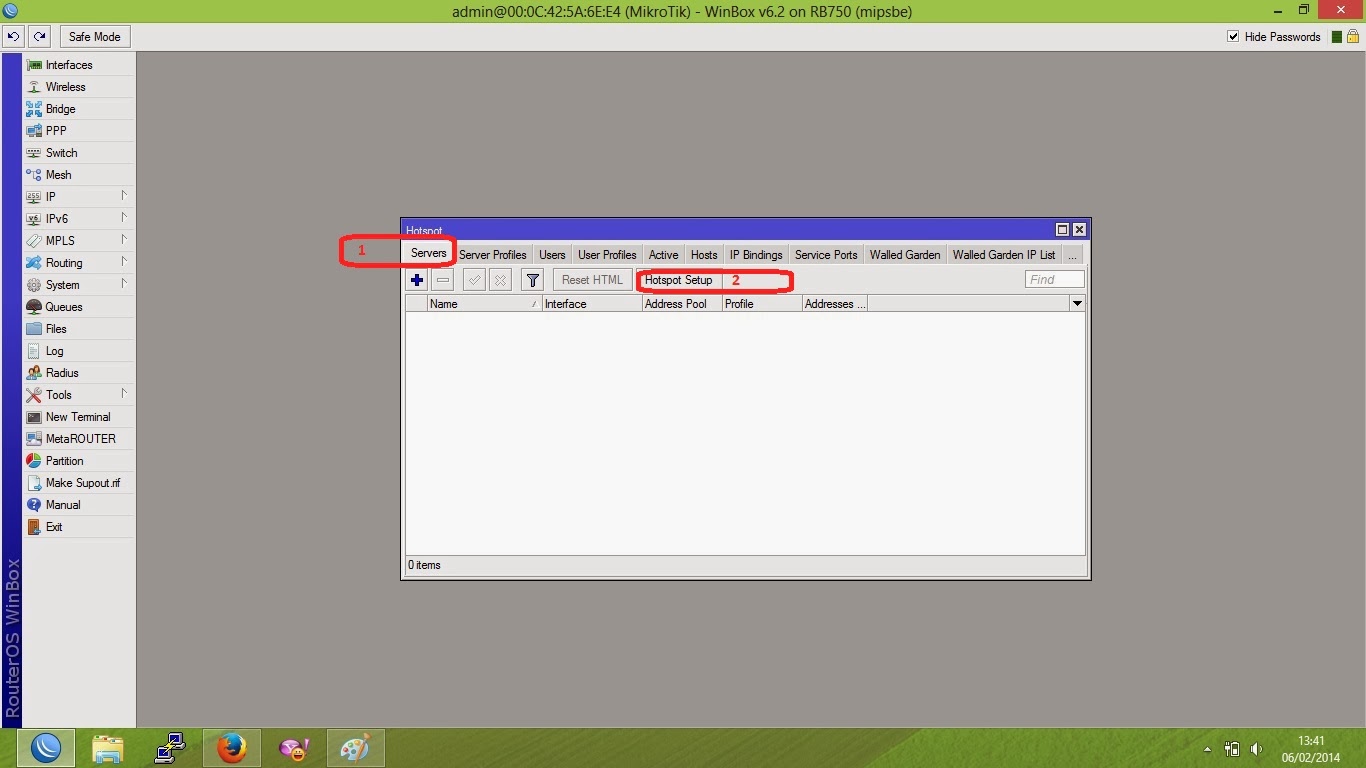The image size is (1366, 768).
Task: Click the Disable cross button
Action: tap(500, 280)
